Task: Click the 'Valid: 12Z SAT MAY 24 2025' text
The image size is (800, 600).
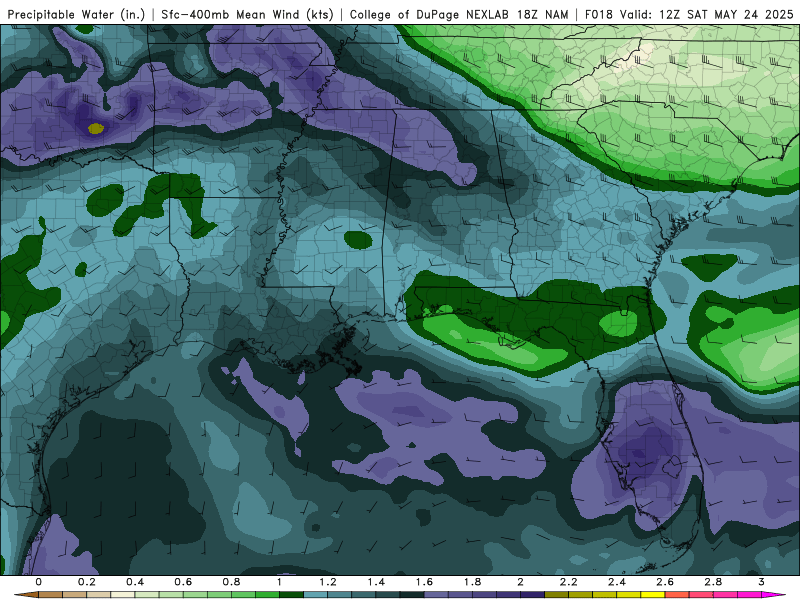Action: (x=707, y=15)
